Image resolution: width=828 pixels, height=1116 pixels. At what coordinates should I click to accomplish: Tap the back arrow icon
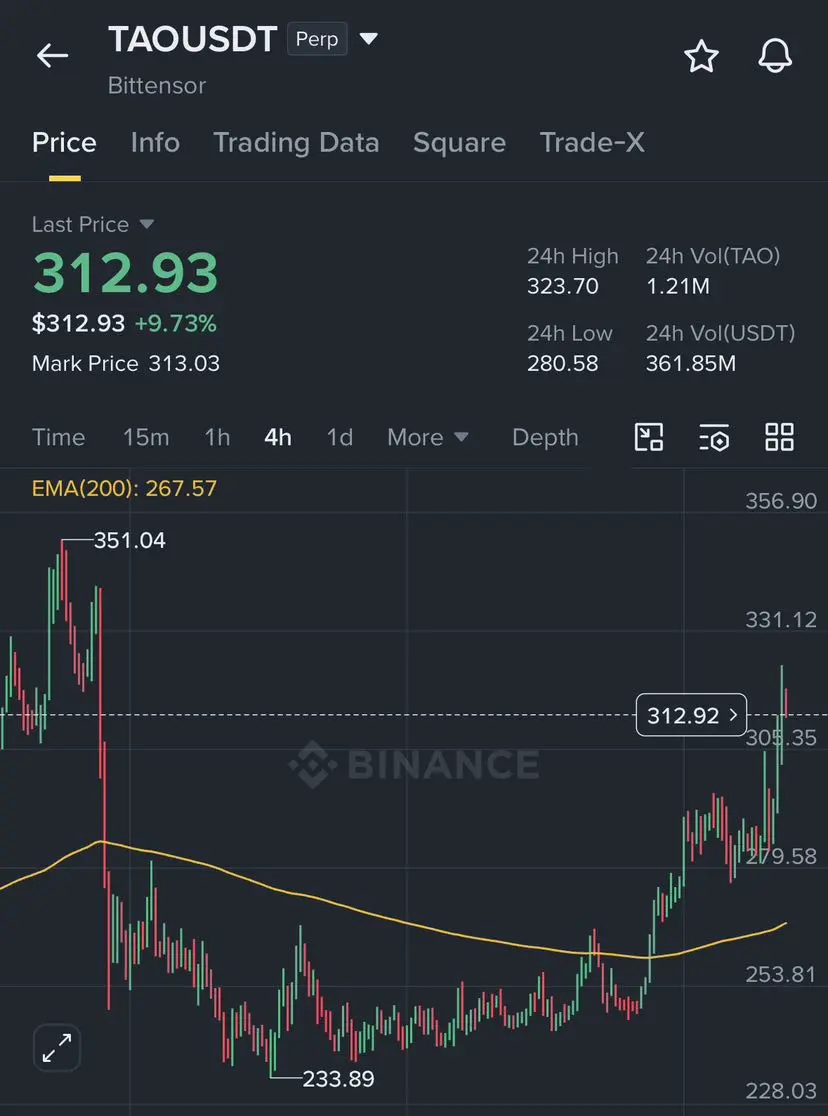(x=52, y=55)
